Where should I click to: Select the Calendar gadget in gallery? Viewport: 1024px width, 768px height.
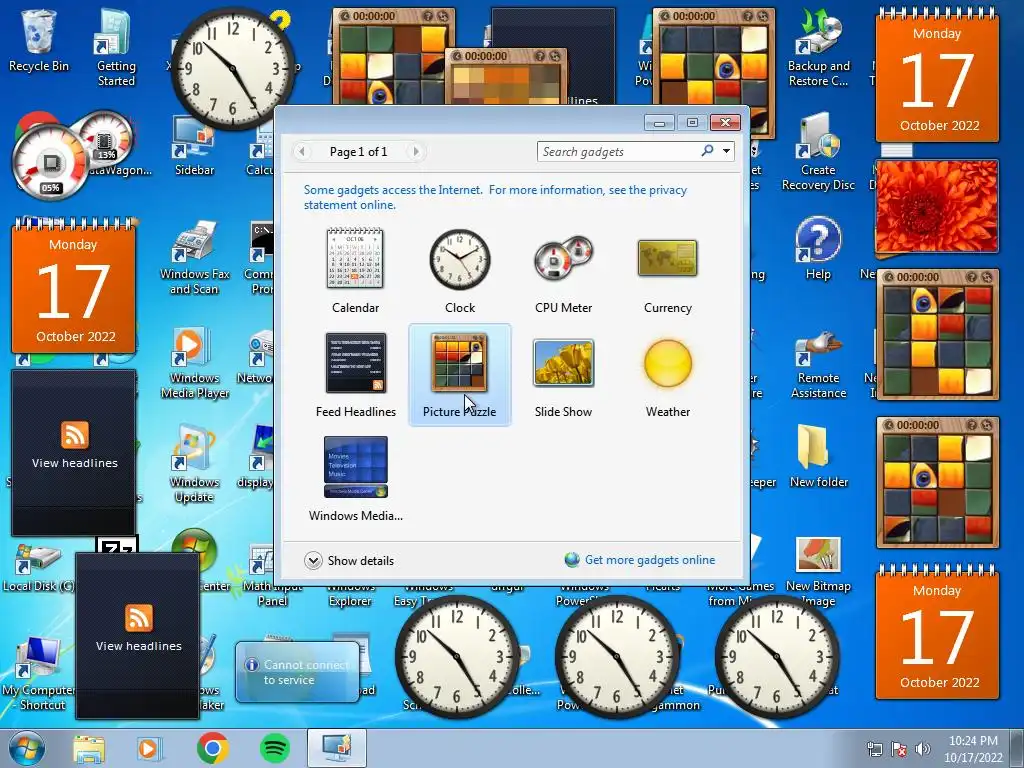point(355,270)
